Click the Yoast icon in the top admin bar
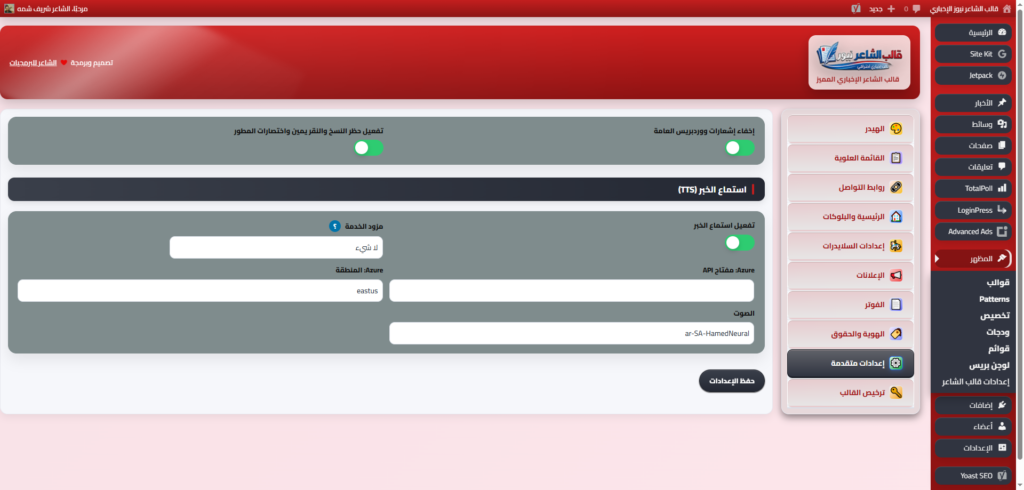This screenshot has width=1024, height=490. 855,8
